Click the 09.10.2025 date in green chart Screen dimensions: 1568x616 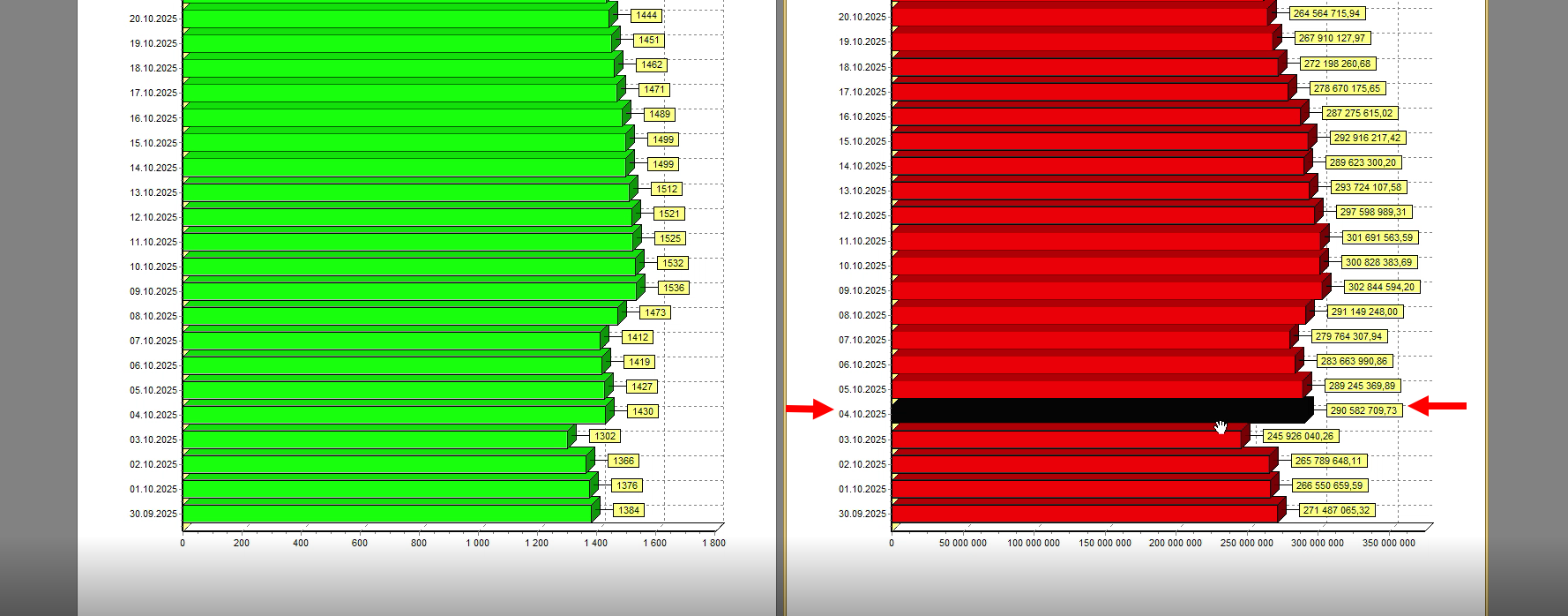point(153,291)
